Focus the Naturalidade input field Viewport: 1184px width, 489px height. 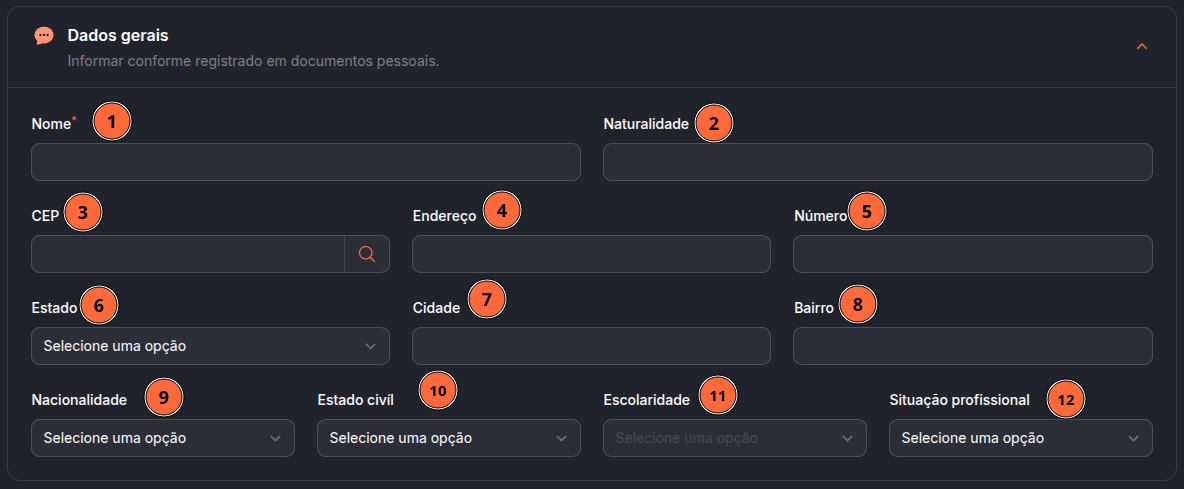(x=877, y=162)
